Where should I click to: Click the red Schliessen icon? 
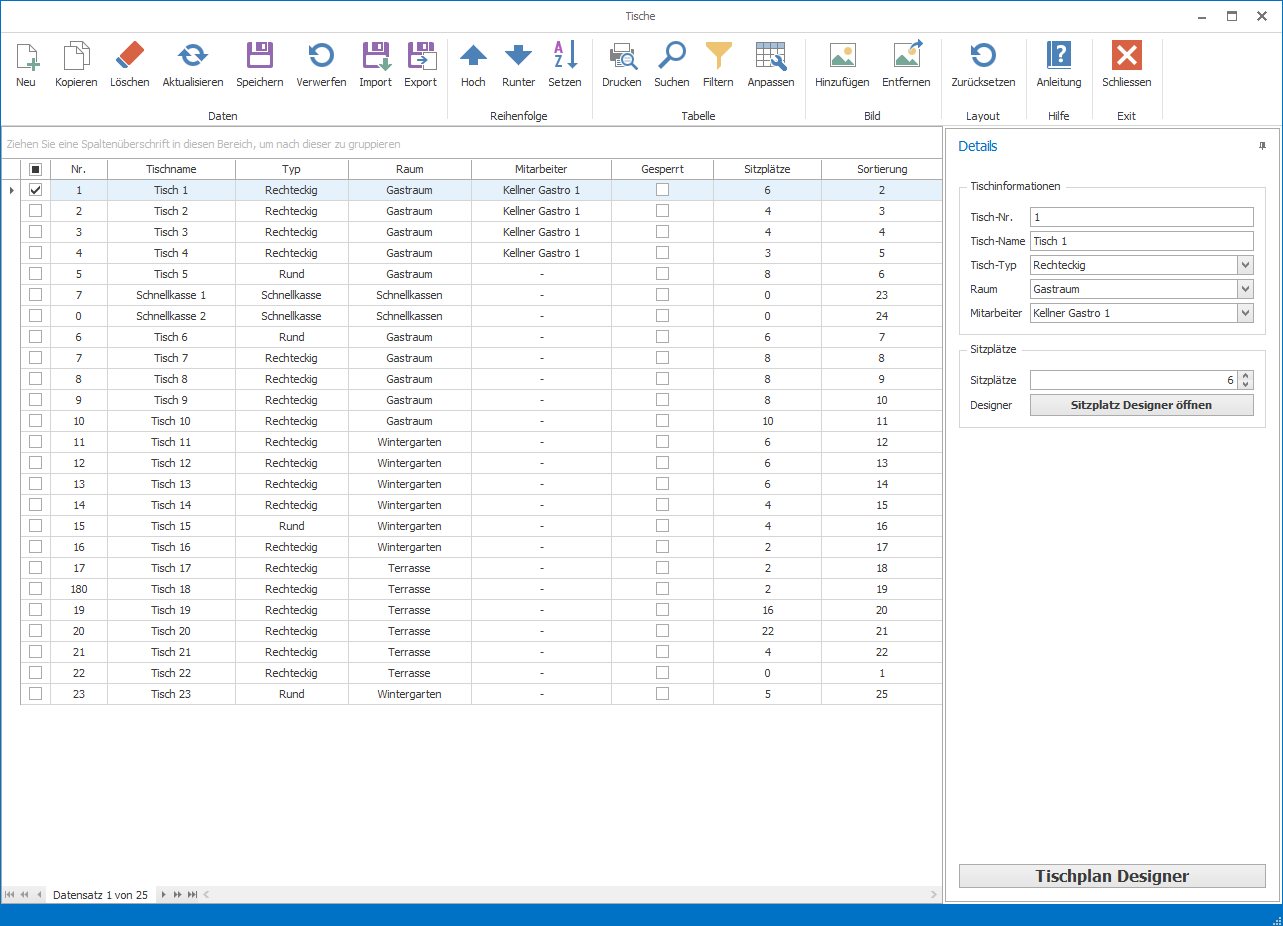click(1127, 57)
